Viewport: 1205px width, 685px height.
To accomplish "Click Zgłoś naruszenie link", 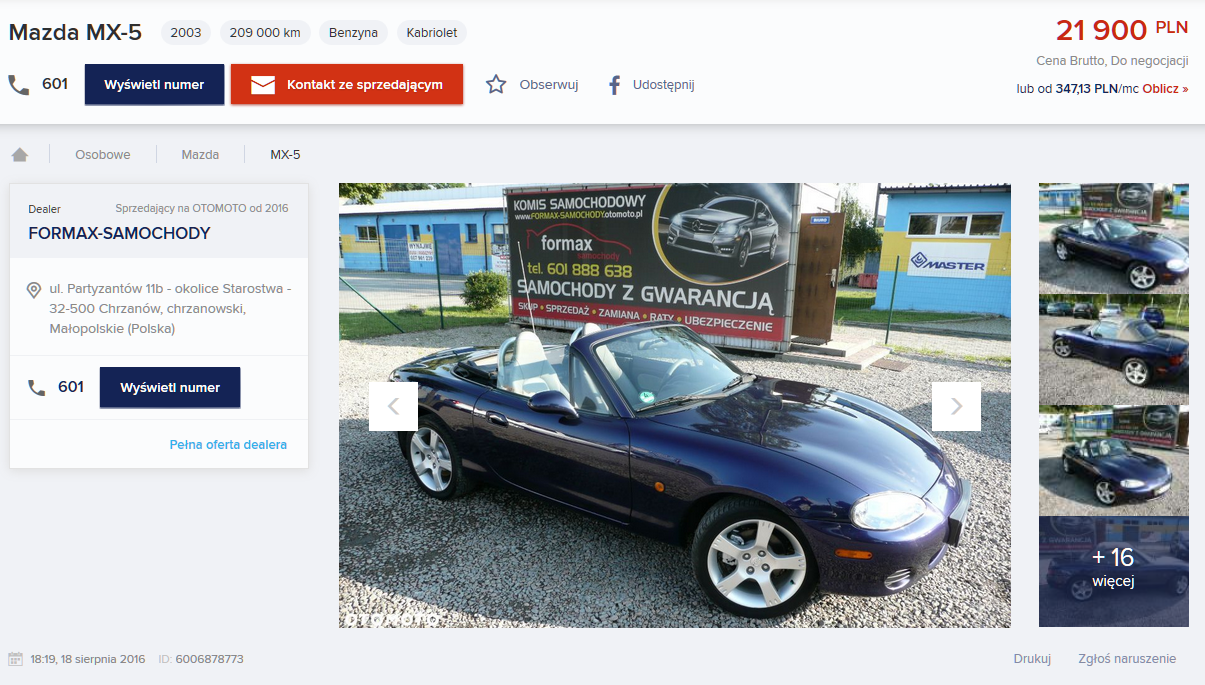I will tap(1127, 659).
